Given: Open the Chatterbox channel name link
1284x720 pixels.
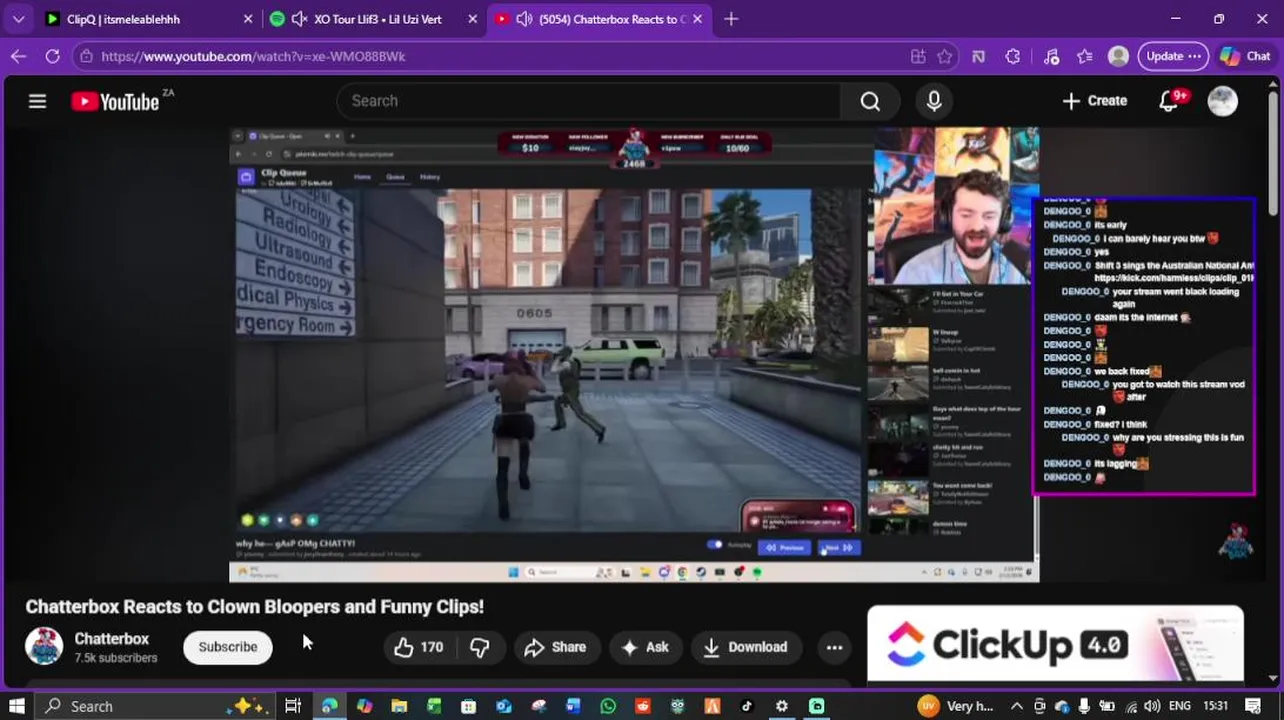Looking at the screenshot, I should 111,639.
